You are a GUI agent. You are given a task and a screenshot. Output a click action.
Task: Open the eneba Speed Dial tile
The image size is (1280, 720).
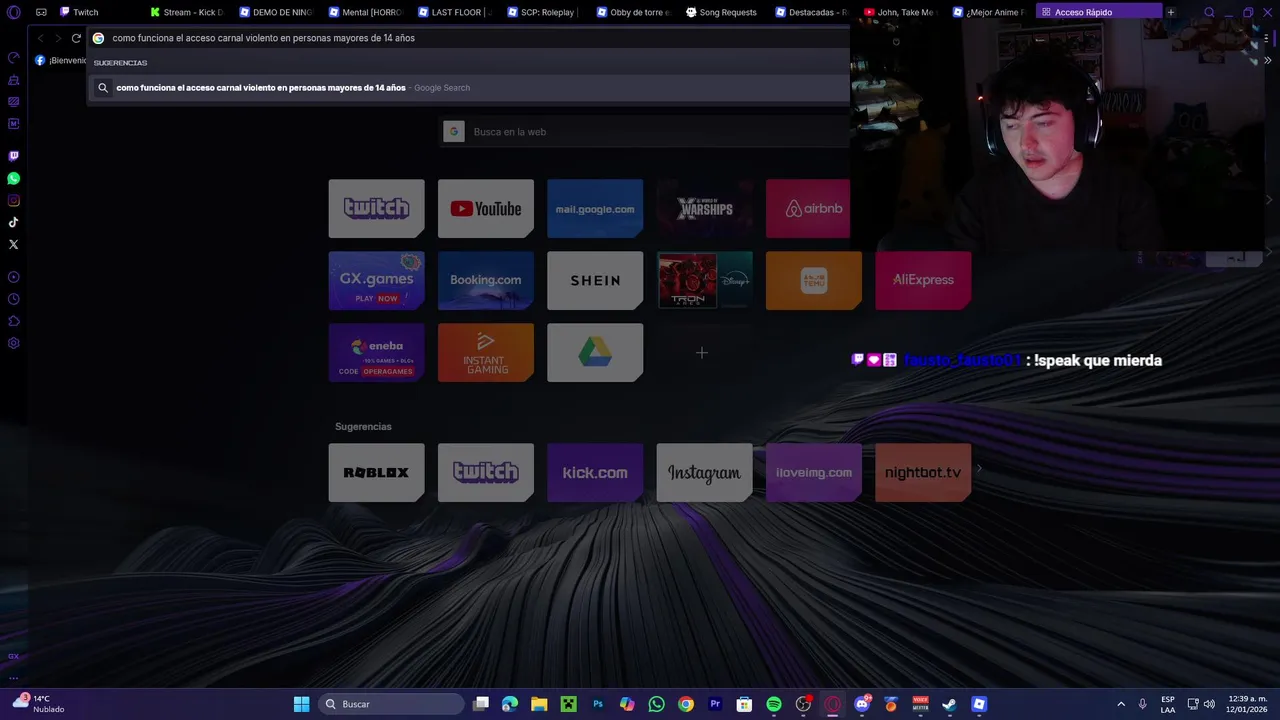pyautogui.click(x=376, y=352)
